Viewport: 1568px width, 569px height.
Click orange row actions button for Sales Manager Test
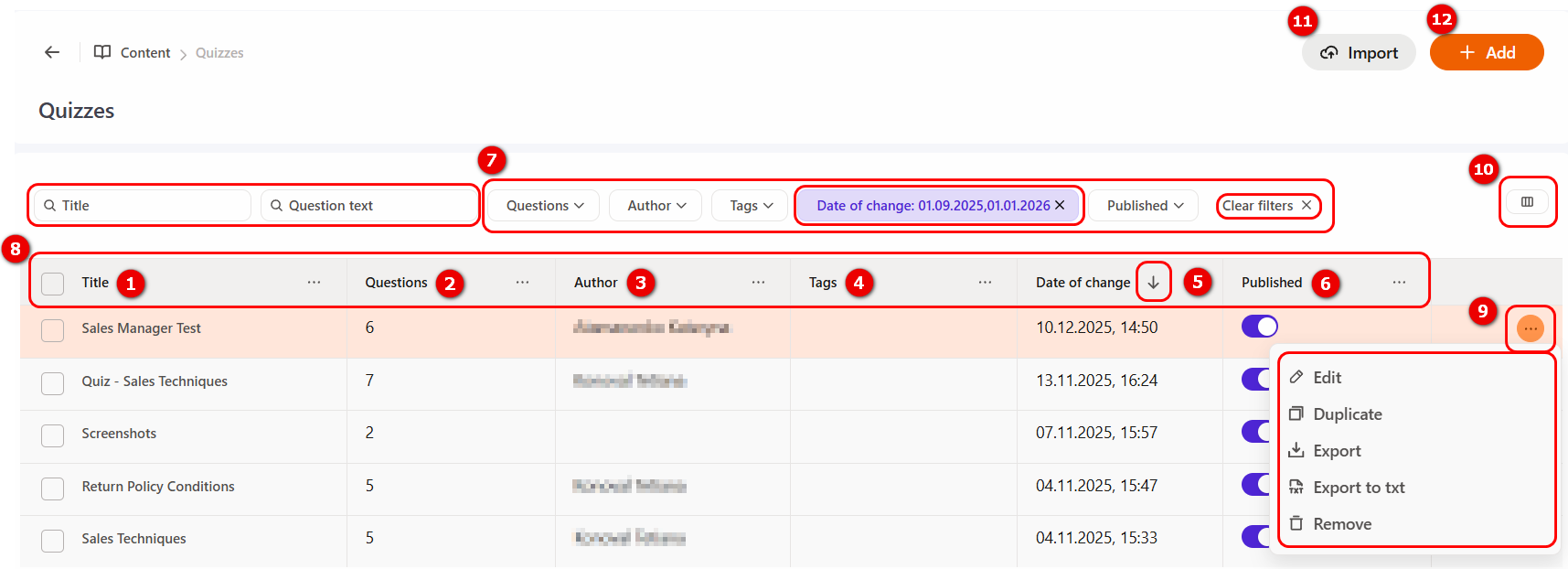point(1530,328)
